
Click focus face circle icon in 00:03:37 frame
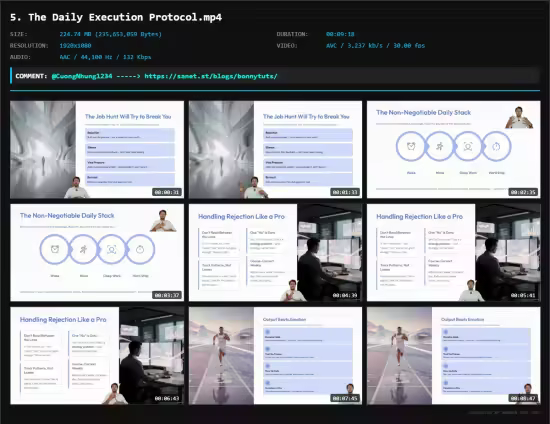(x=112, y=249)
